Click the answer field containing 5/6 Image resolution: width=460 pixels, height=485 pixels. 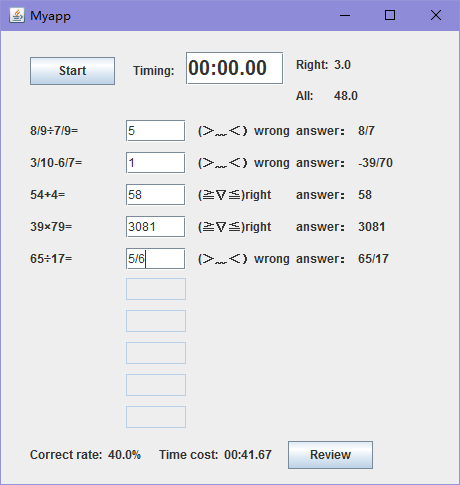pyautogui.click(x=156, y=259)
